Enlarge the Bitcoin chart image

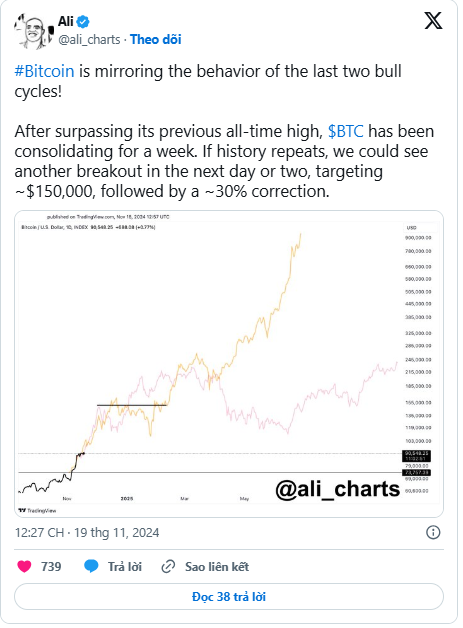[x=229, y=364]
